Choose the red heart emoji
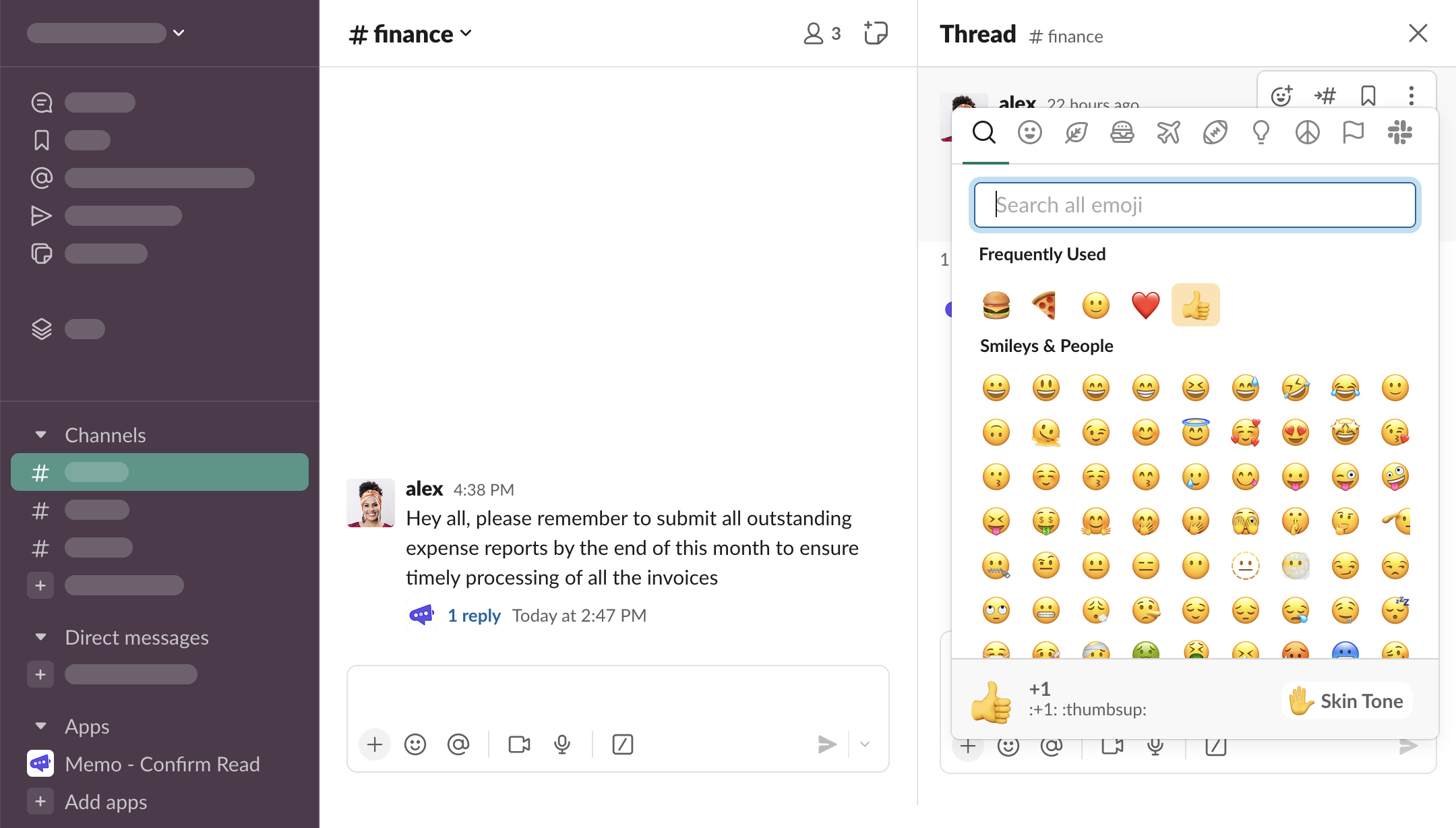Image resolution: width=1456 pixels, height=828 pixels. pos(1145,305)
